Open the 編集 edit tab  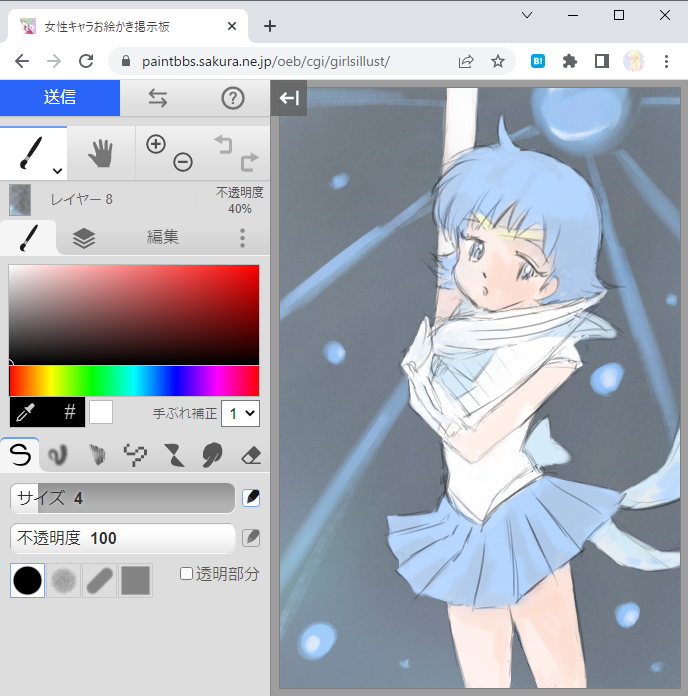tap(163, 237)
